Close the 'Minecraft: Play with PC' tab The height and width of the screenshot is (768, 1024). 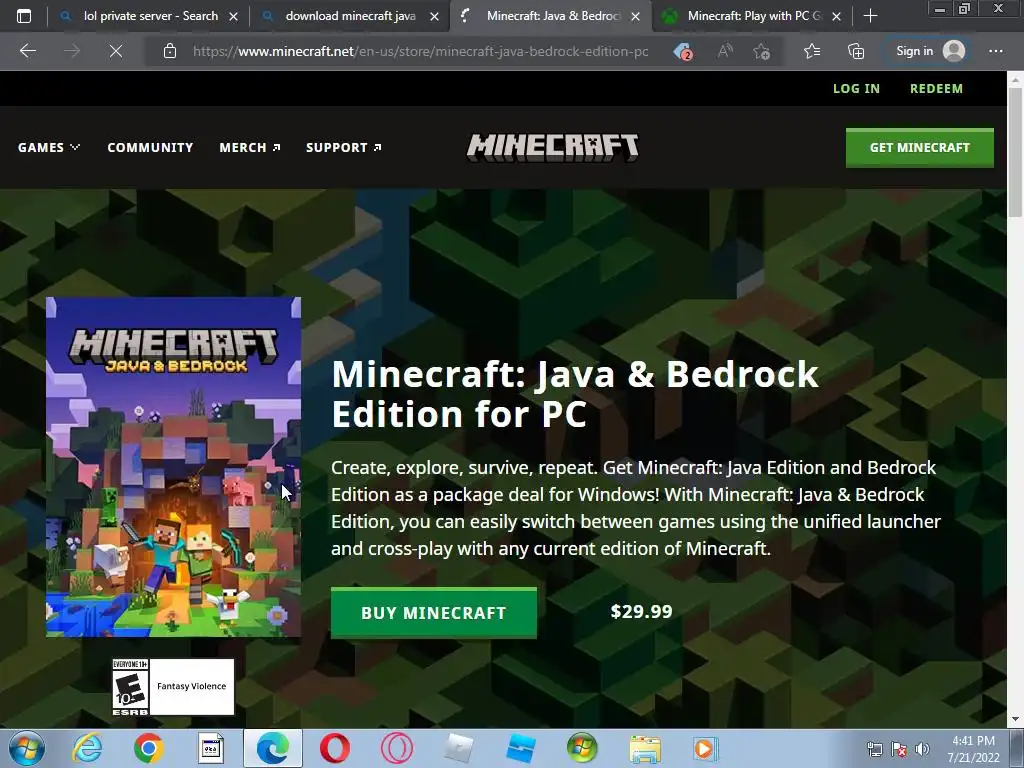(837, 17)
